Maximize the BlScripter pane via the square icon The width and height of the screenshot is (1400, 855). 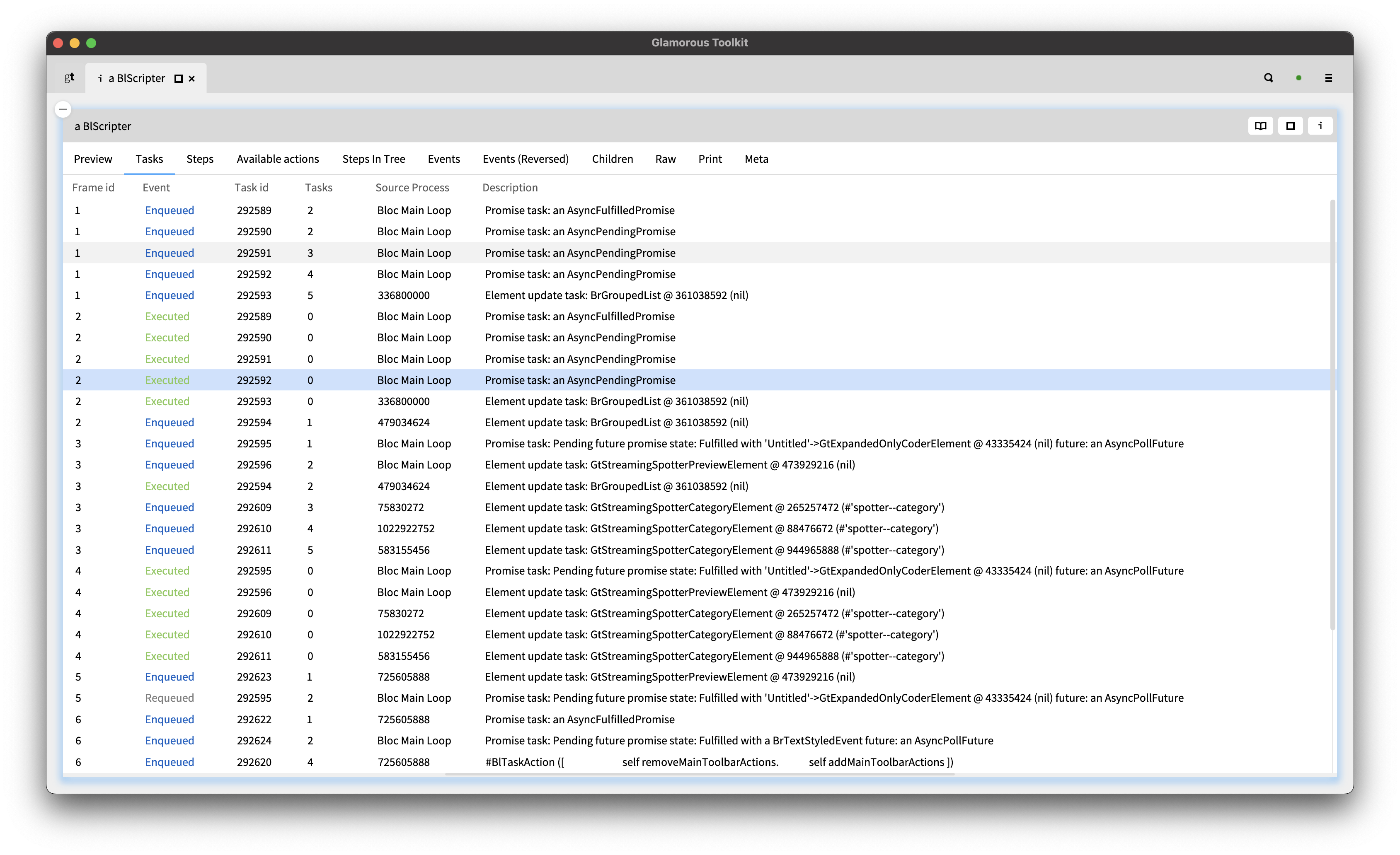click(1290, 126)
